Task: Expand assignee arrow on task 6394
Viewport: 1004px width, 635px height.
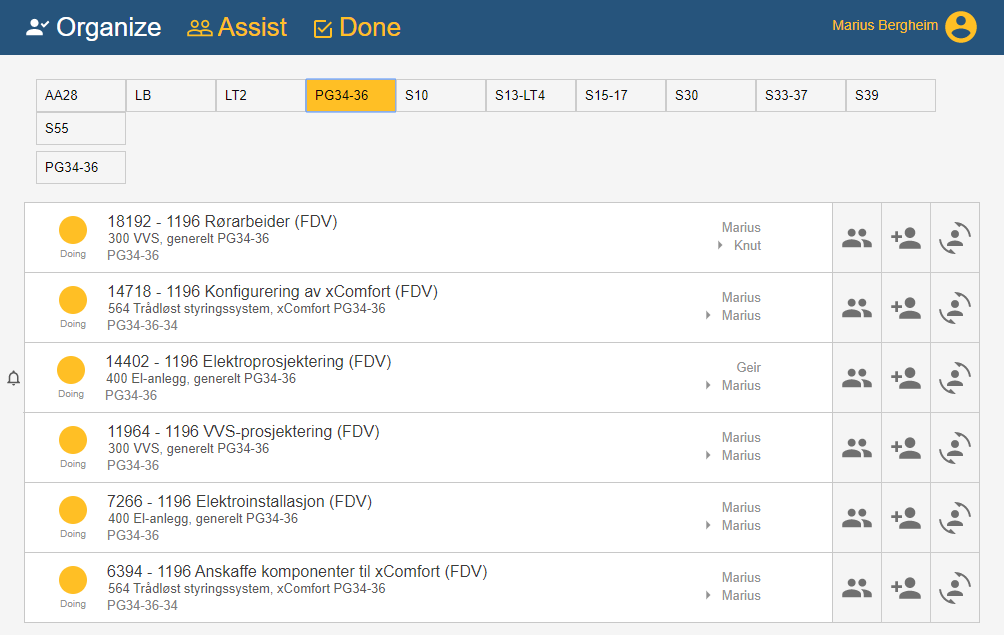Action: pos(708,596)
